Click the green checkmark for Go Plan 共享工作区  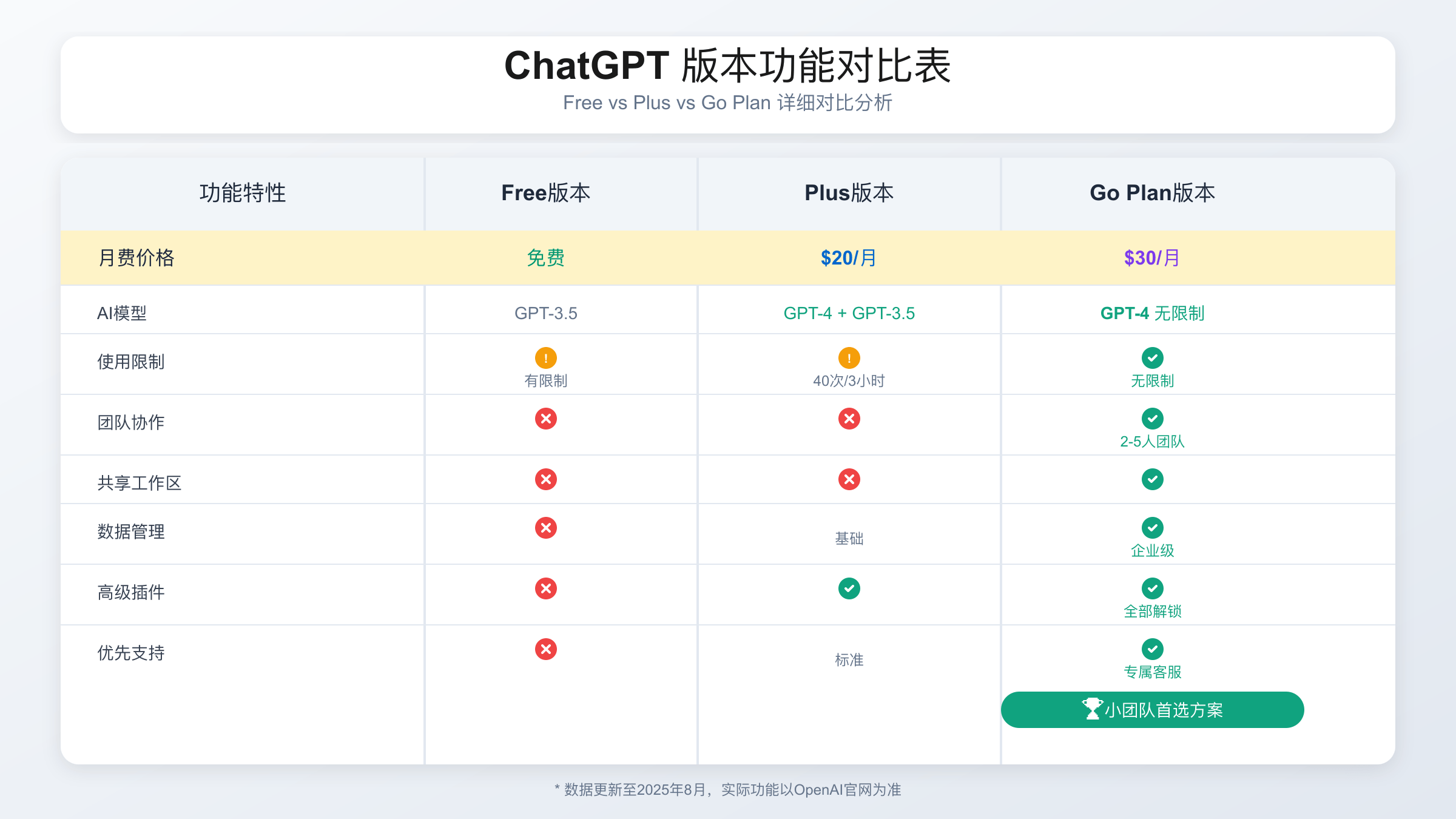(x=1153, y=479)
